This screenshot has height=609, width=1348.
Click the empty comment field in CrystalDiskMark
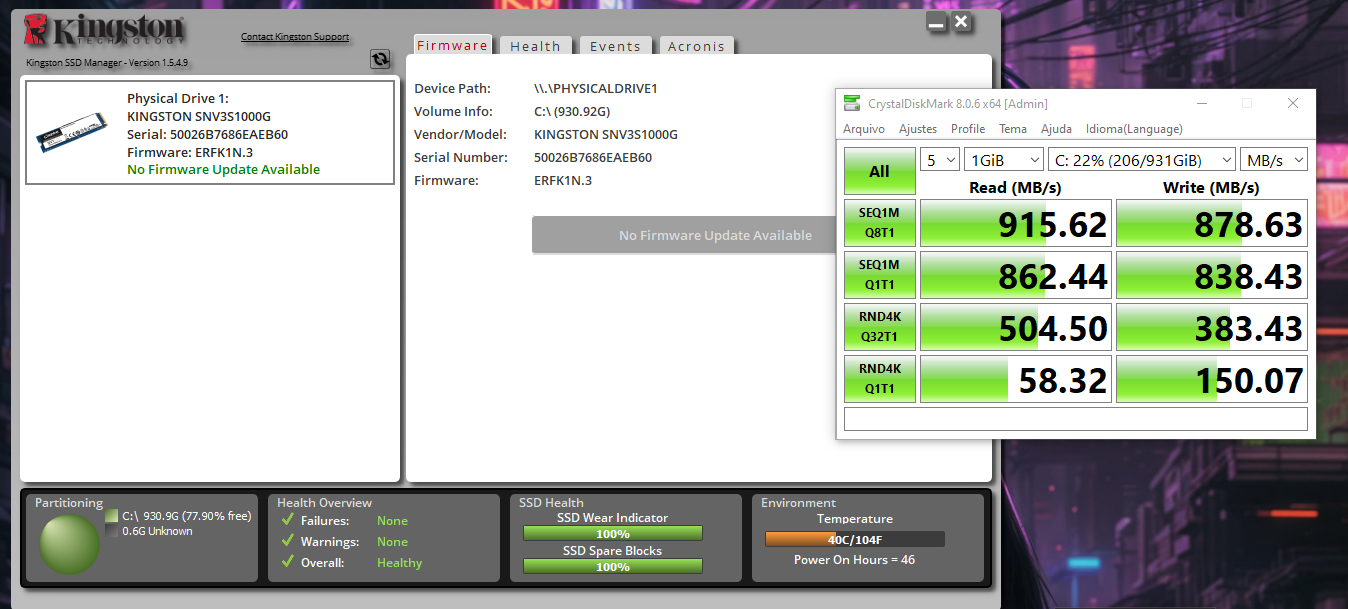[1076, 419]
